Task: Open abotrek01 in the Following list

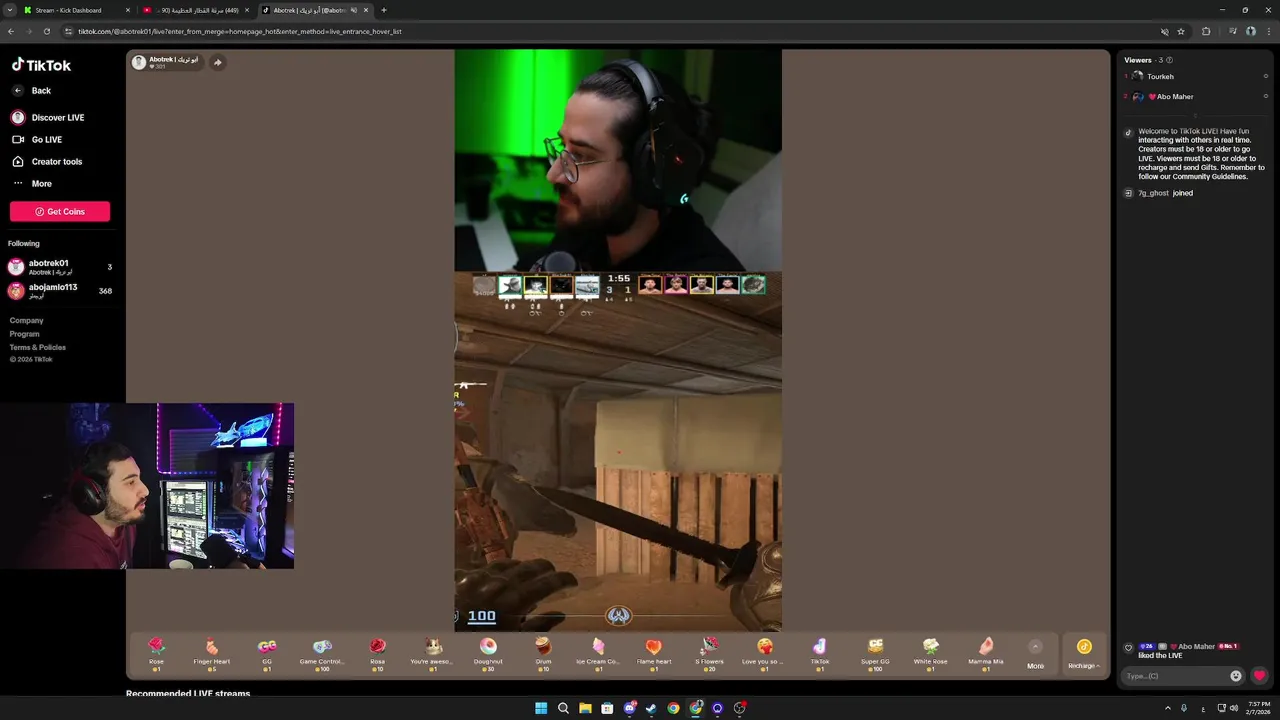Action: [60, 267]
